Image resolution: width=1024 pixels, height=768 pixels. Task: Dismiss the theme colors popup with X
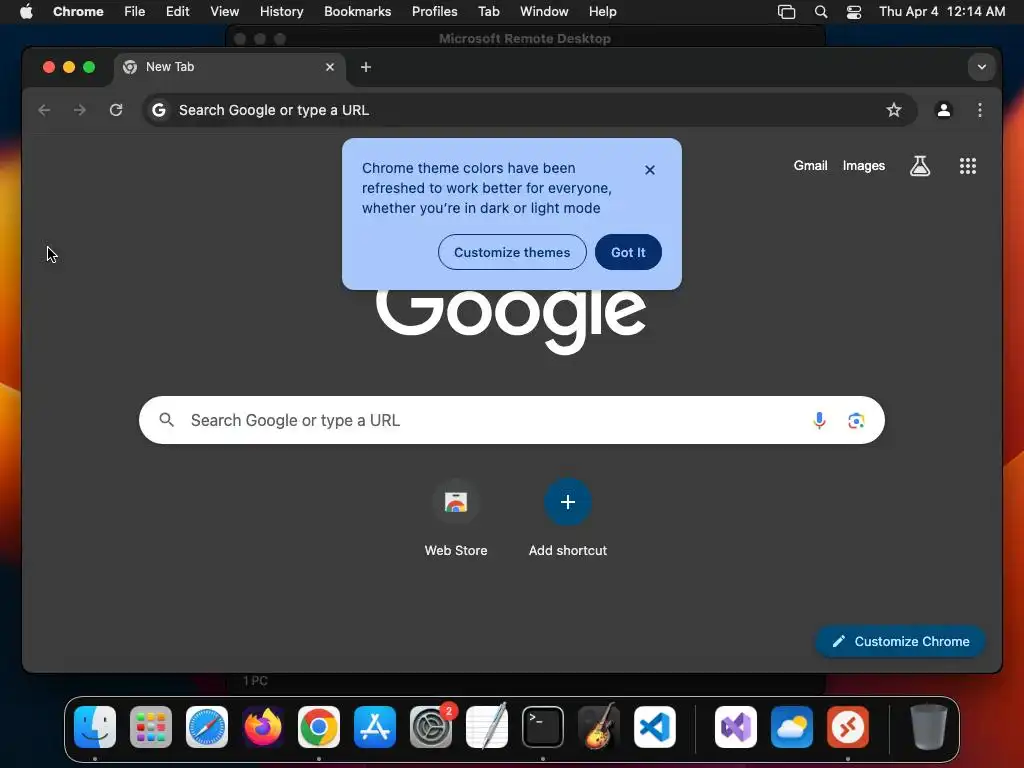(649, 170)
